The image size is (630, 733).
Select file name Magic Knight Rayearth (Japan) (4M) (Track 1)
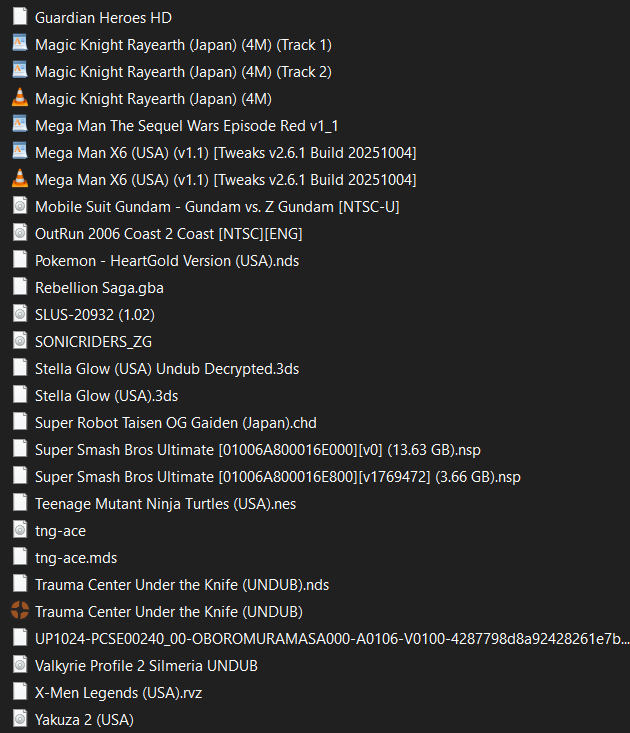(183, 45)
